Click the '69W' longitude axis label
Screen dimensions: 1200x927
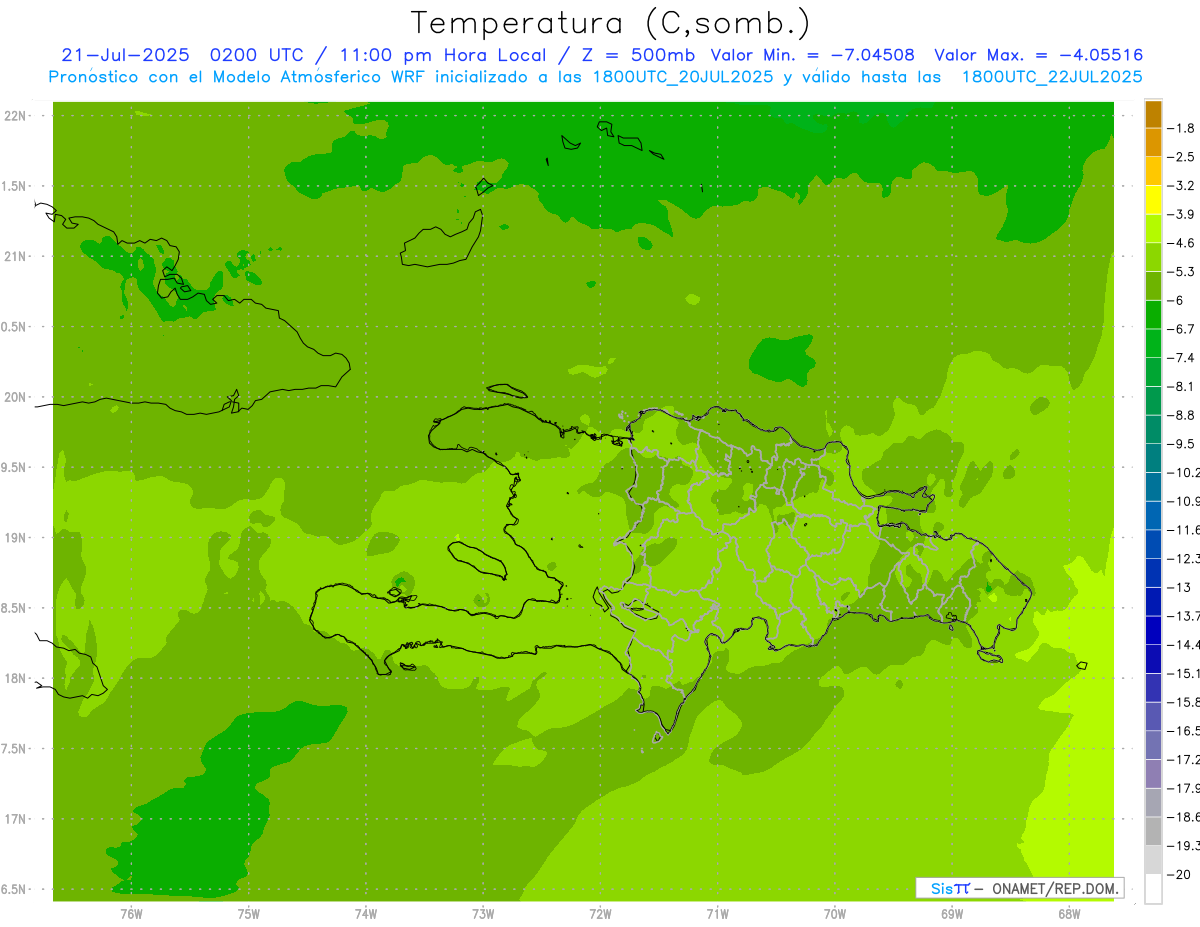tap(952, 914)
